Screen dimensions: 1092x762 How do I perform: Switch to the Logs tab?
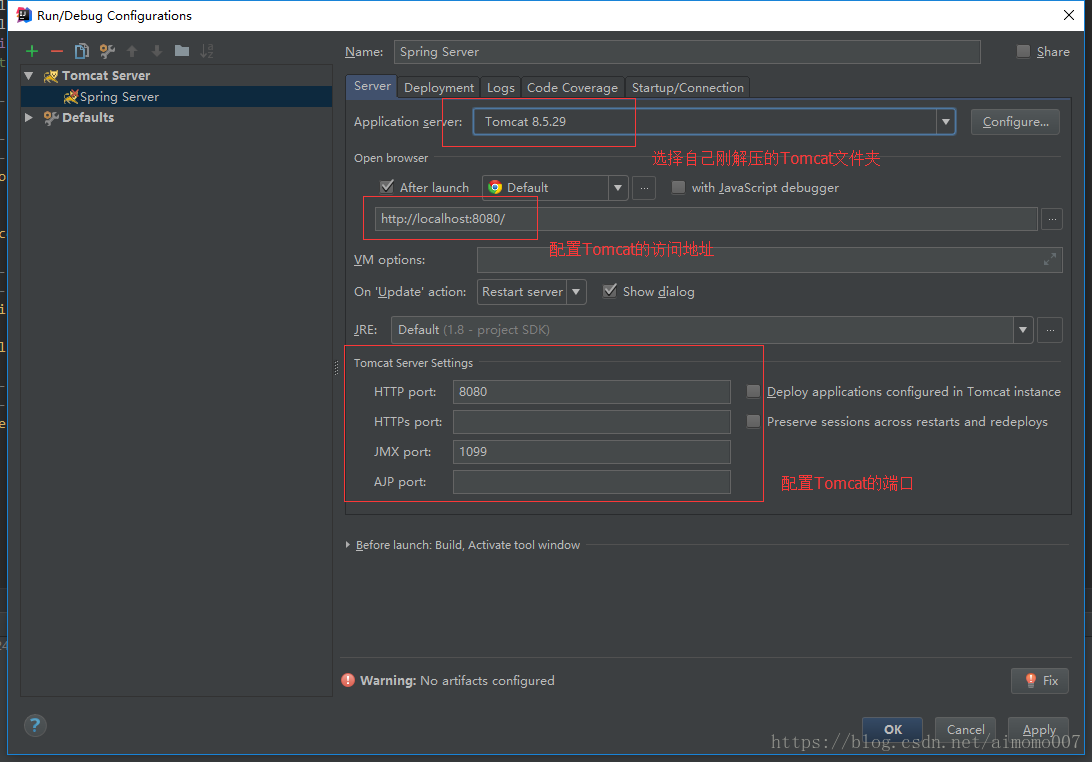pyautogui.click(x=501, y=88)
